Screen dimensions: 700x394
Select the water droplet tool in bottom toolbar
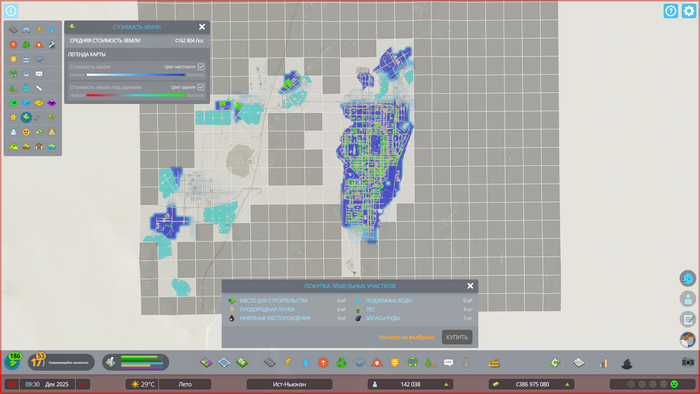[x=305, y=362]
